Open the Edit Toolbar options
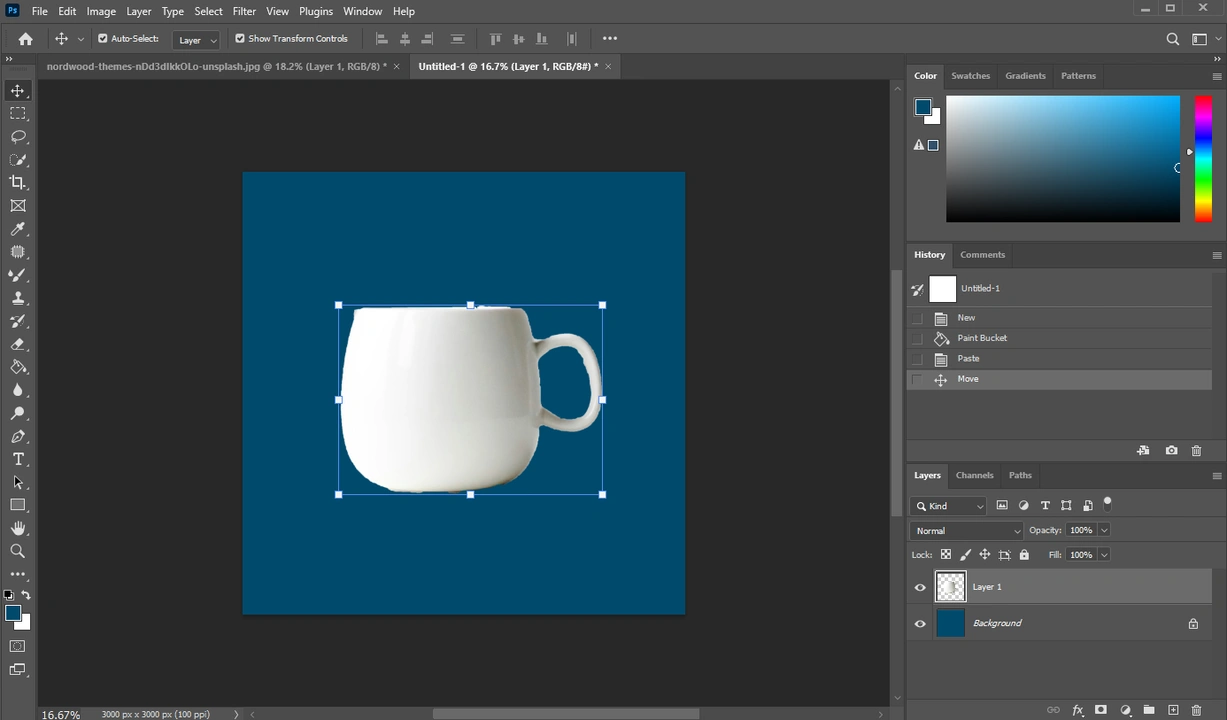1227x720 pixels. click(18, 574)
